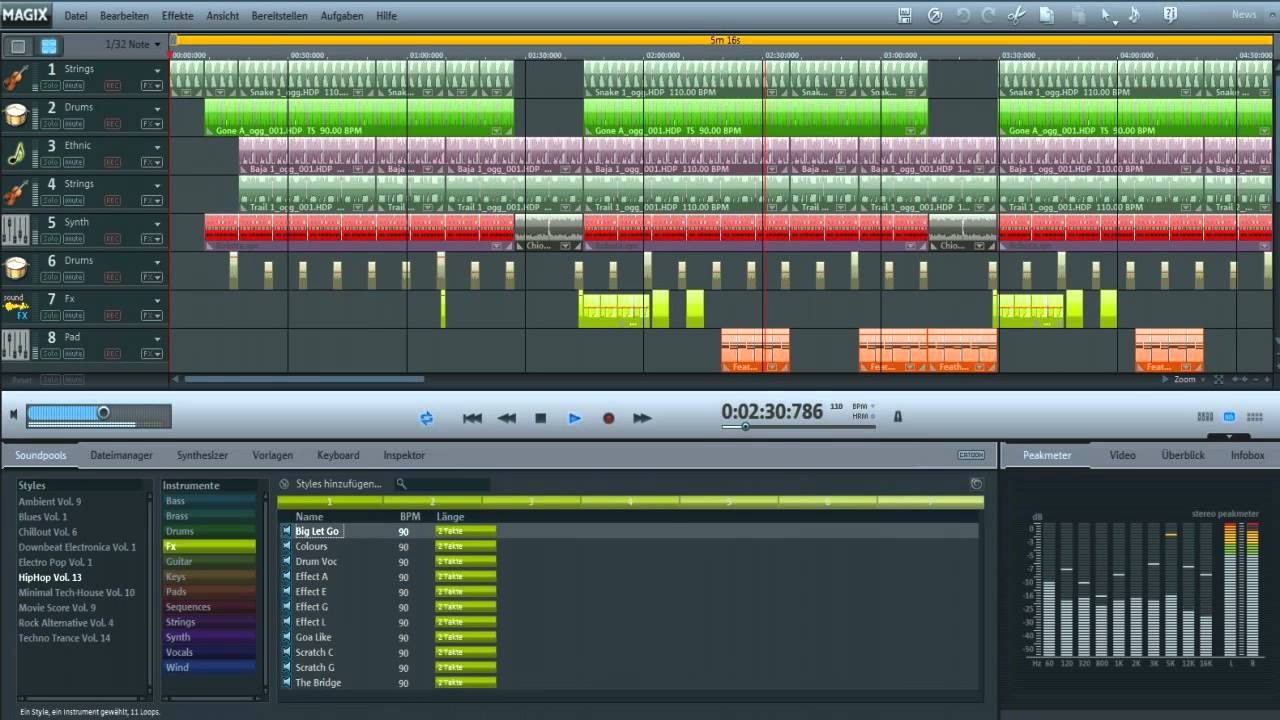Switch to the Dateimanager tab
This screenshot has width=1280, height=720.
pos(121,455)
